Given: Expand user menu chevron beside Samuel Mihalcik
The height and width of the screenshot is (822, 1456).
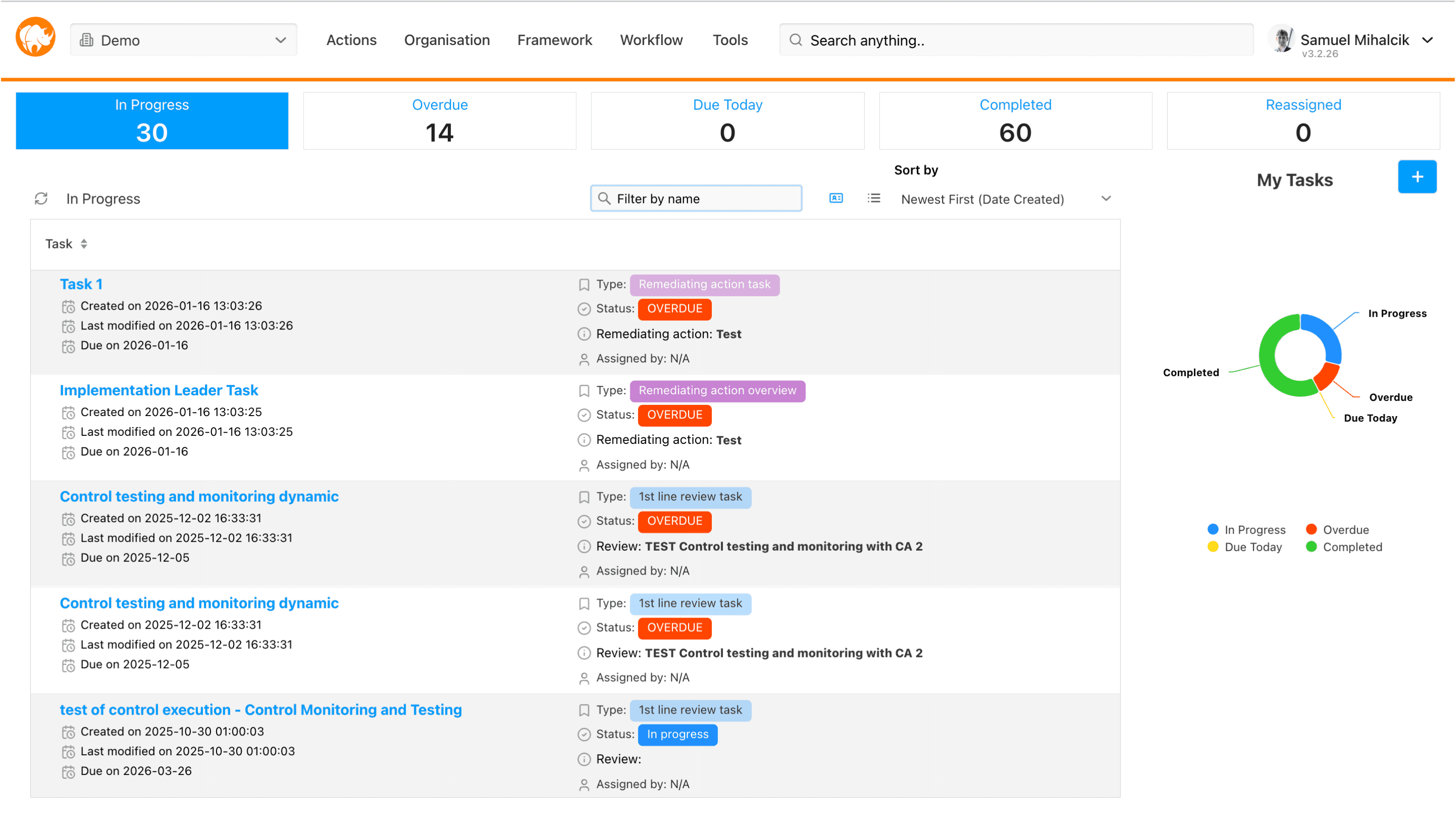Looking at the screenshot, I should [x=1428, y=40].
